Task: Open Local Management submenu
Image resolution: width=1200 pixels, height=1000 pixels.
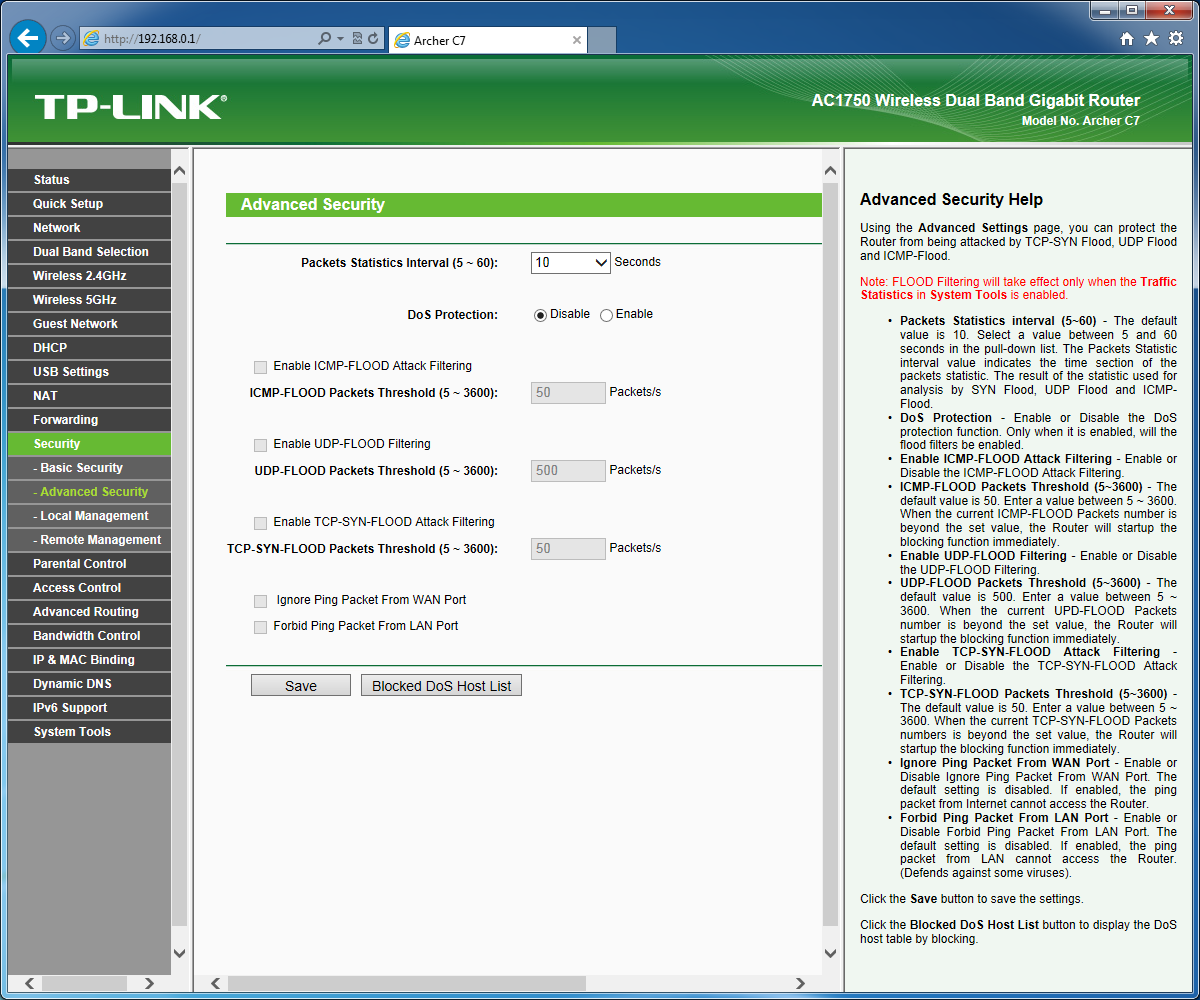Action: pos(89,516)
